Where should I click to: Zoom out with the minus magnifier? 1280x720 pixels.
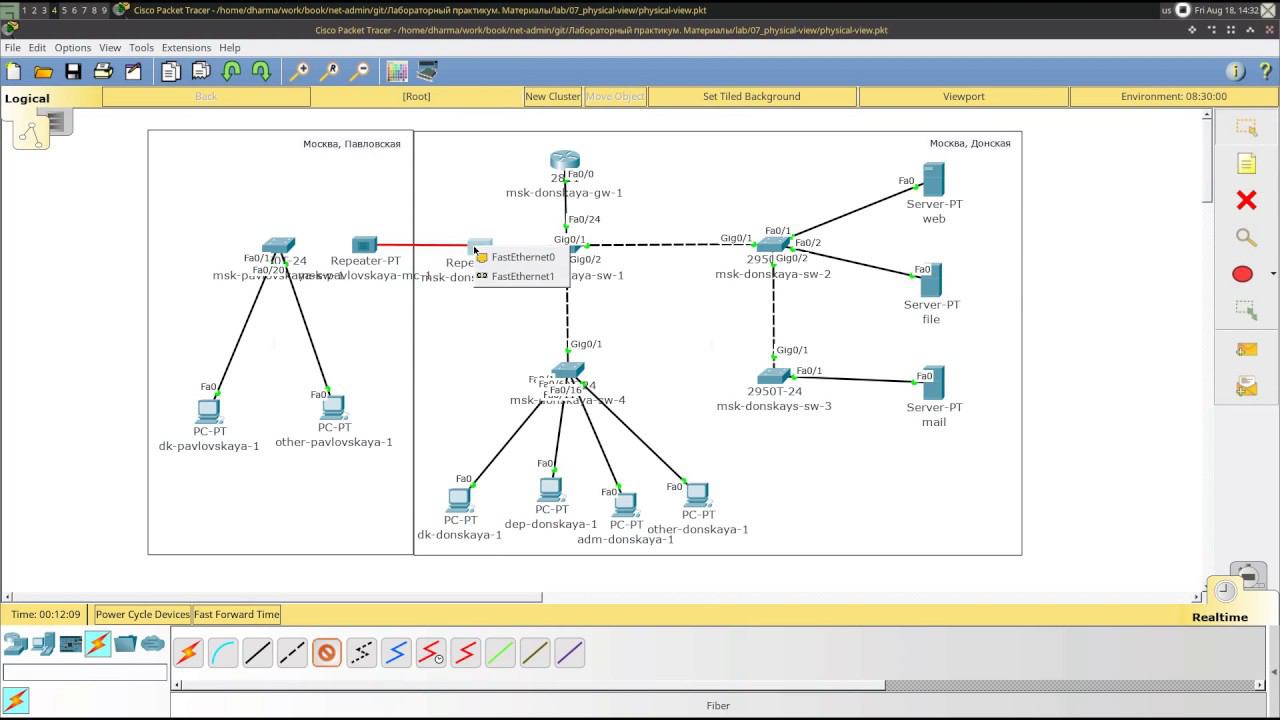[x=359, y=71]
